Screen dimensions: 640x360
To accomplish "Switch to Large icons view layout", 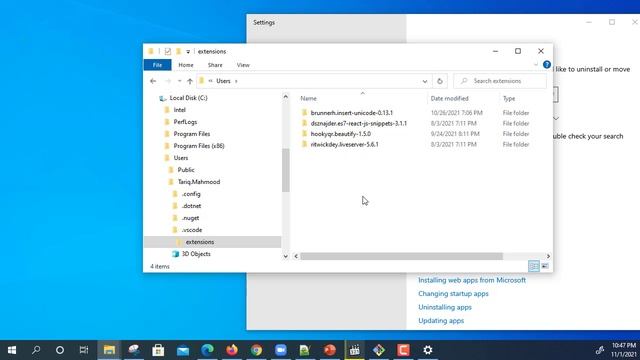I will click(x=545, y=266).
